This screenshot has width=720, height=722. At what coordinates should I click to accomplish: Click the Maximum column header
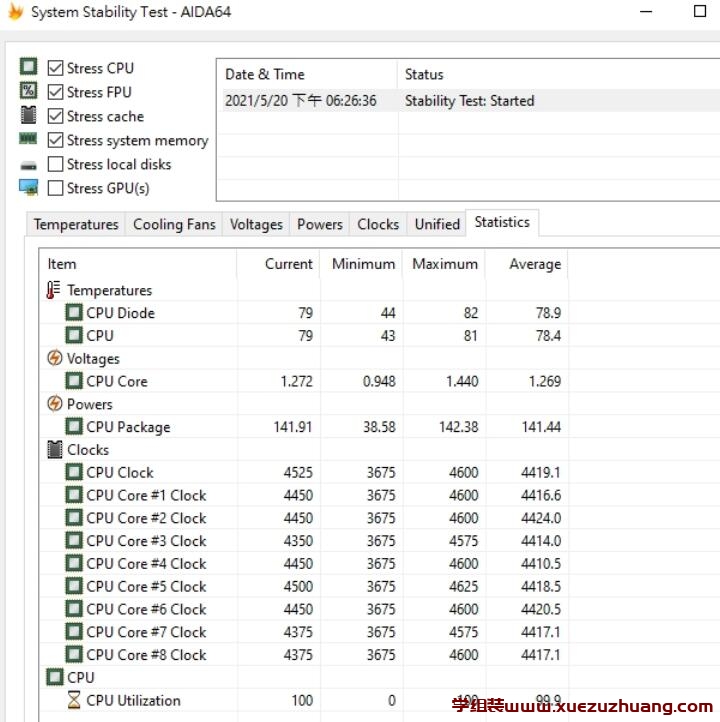click(445, 264)
